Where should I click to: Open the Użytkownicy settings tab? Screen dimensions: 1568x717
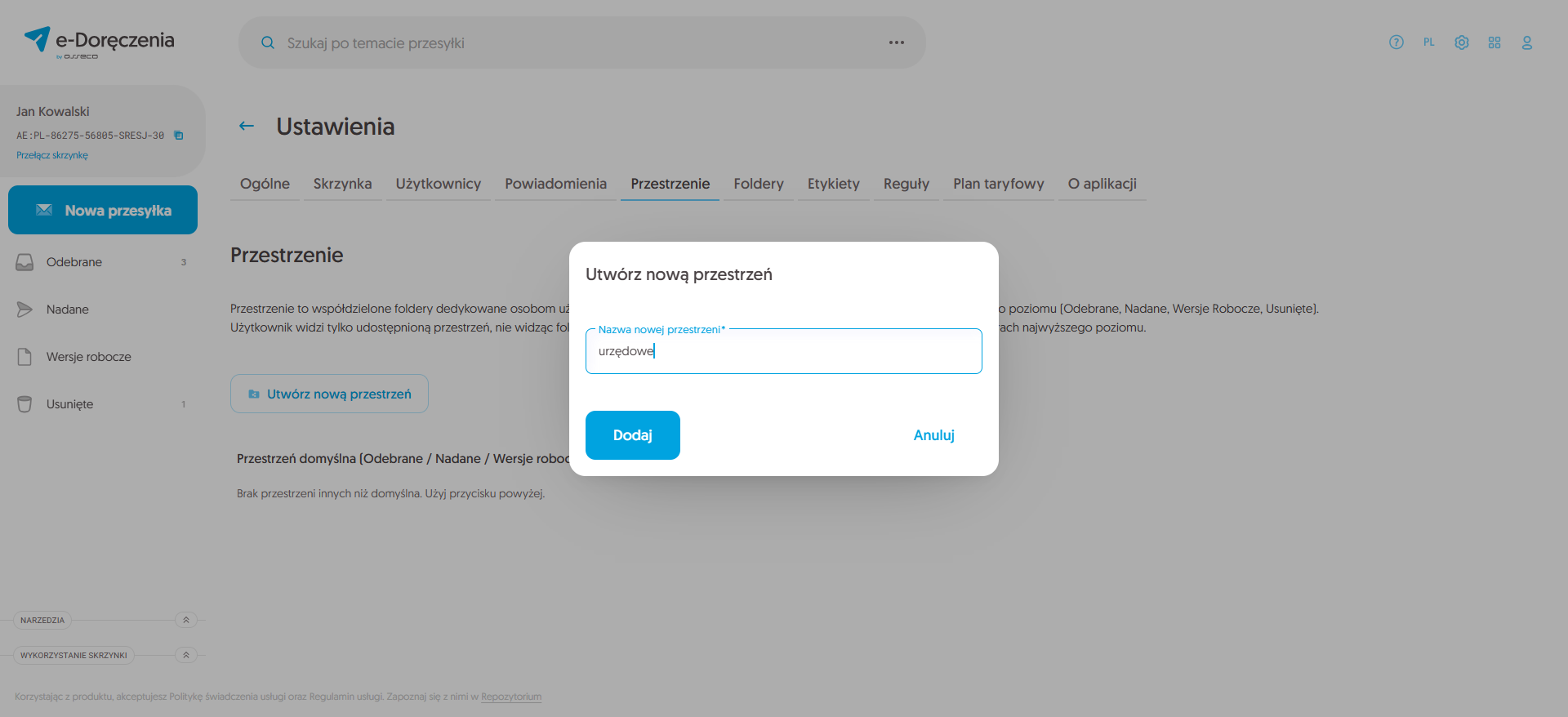pyautogui.click(x=439, y=184)
